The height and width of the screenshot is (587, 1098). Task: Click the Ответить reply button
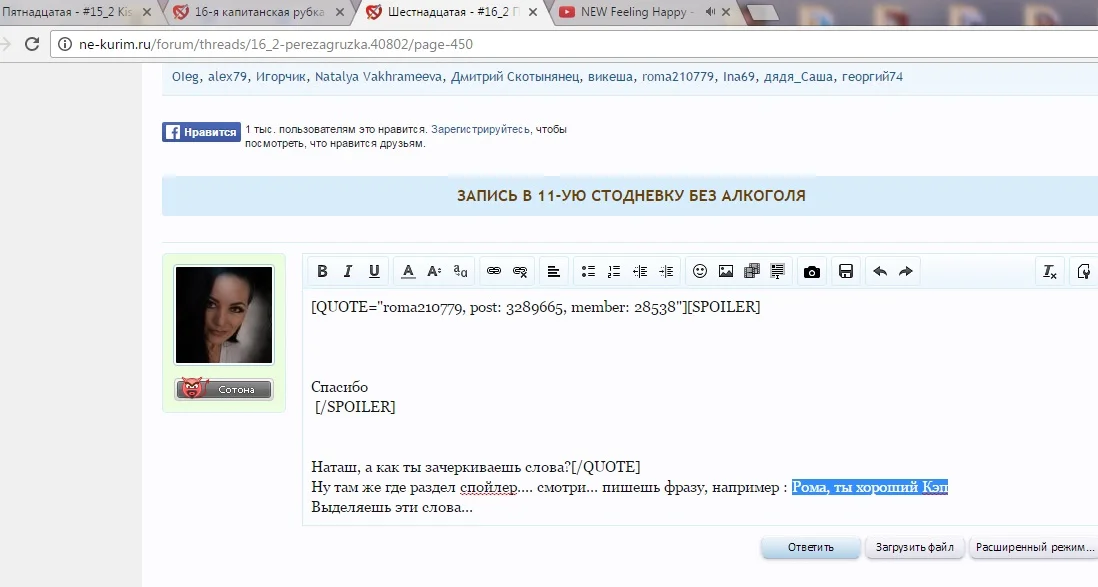[811, 547]
